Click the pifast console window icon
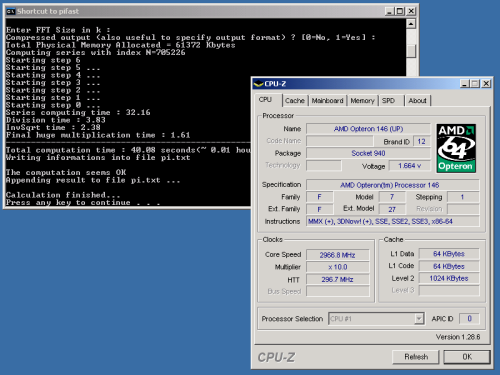The width and height of the screenshot is (500, 375). pyautogui.click(x=10, y=11)
